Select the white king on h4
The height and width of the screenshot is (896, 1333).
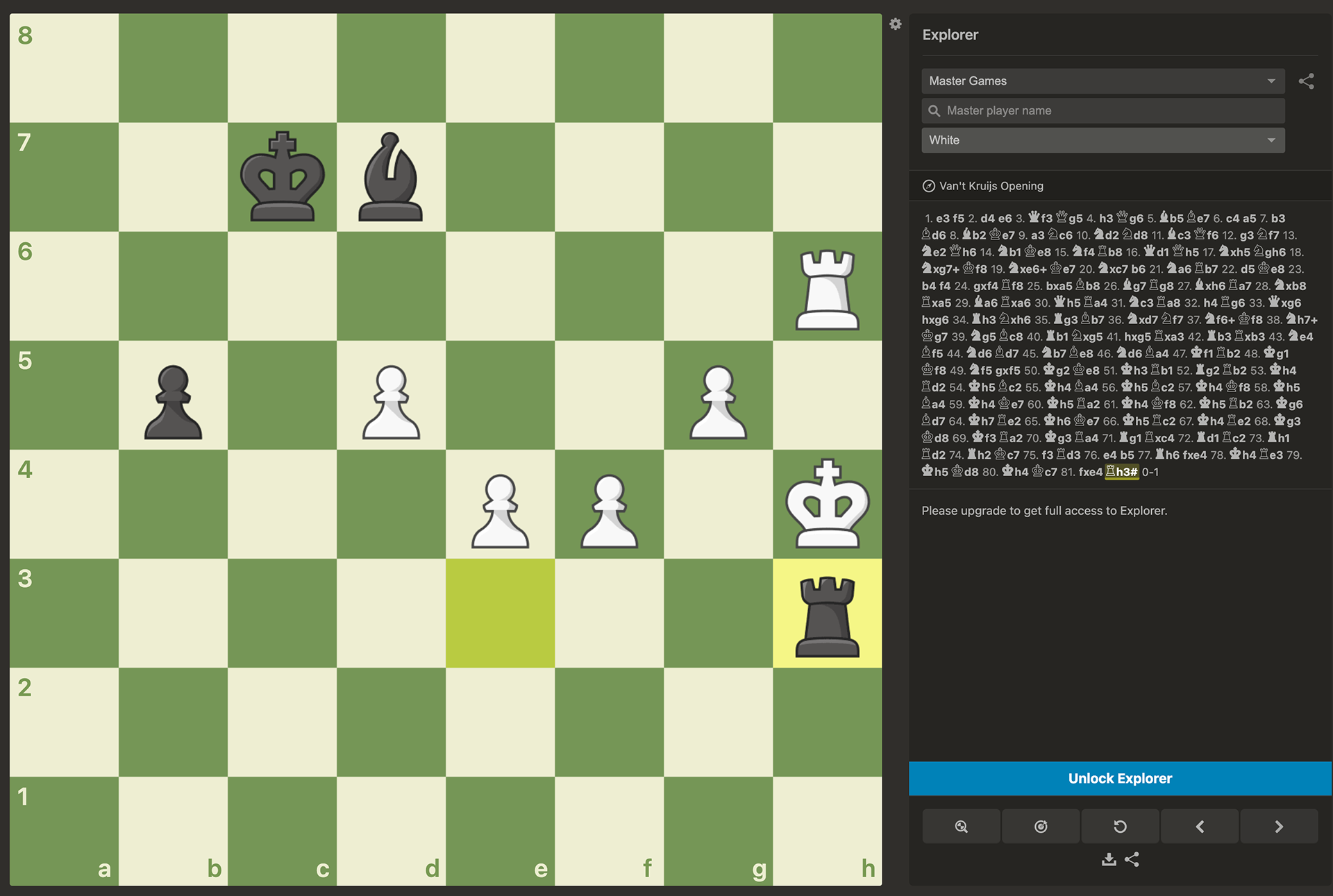point(827,504)
